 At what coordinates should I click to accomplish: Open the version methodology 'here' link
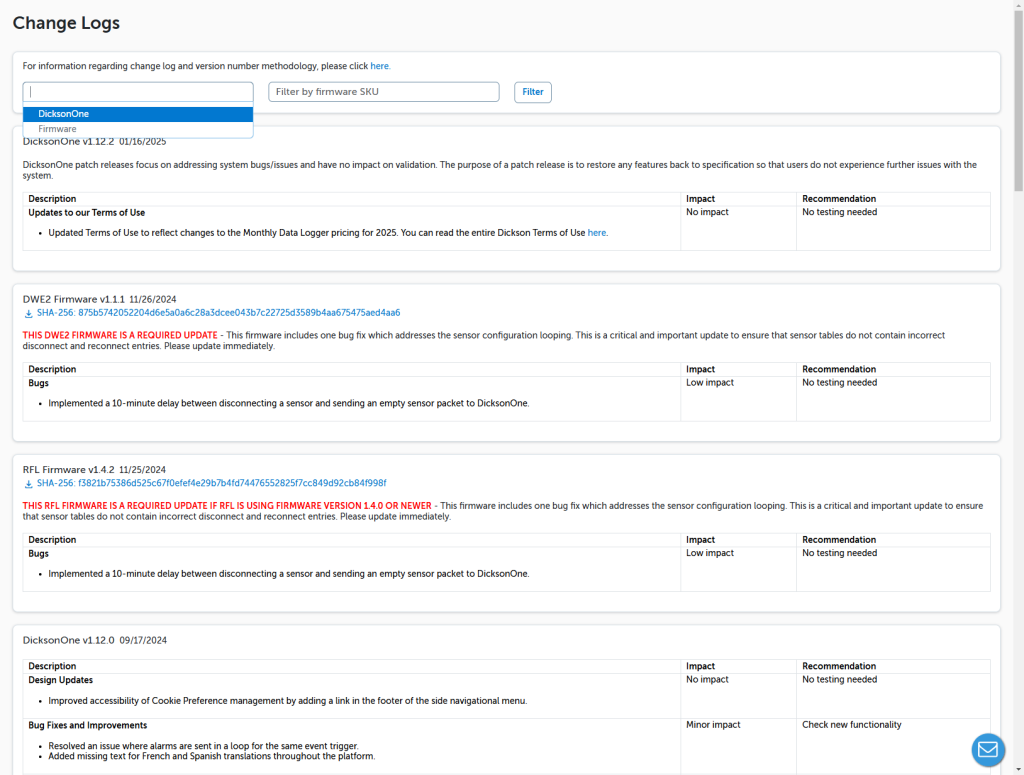pos(380,66)
